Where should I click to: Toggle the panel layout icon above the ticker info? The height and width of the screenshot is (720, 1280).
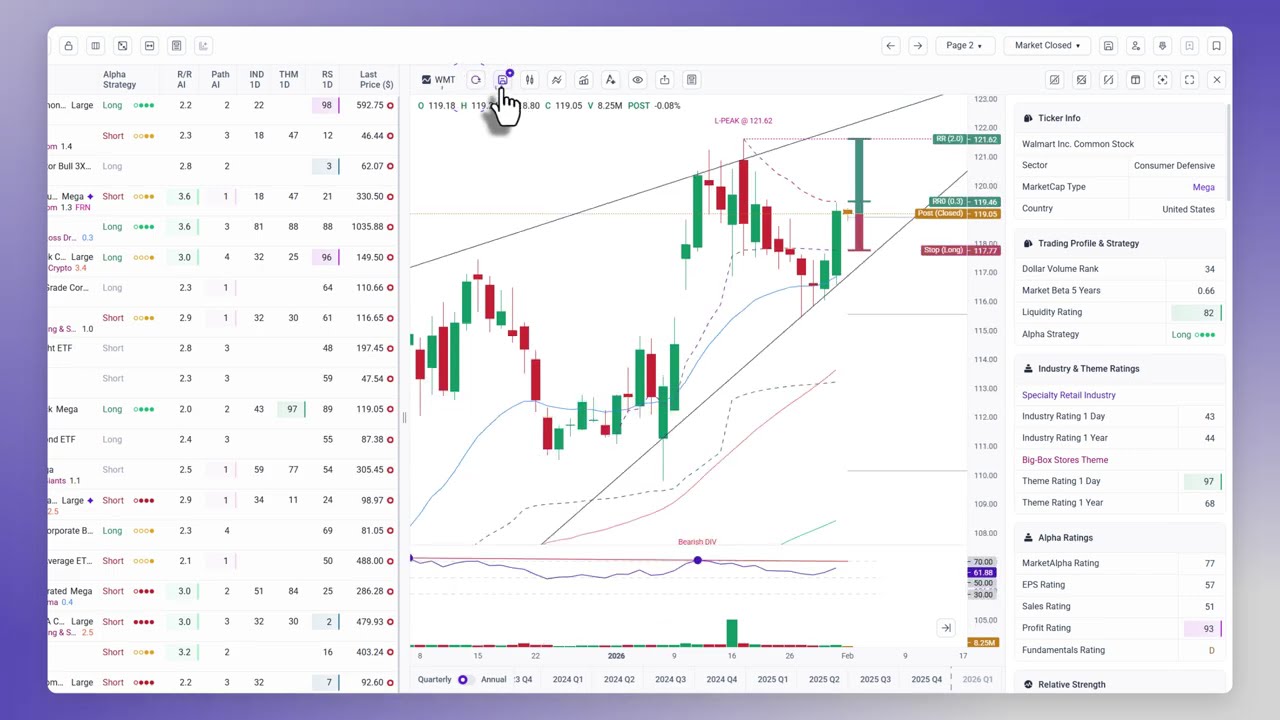(1135, 80)
